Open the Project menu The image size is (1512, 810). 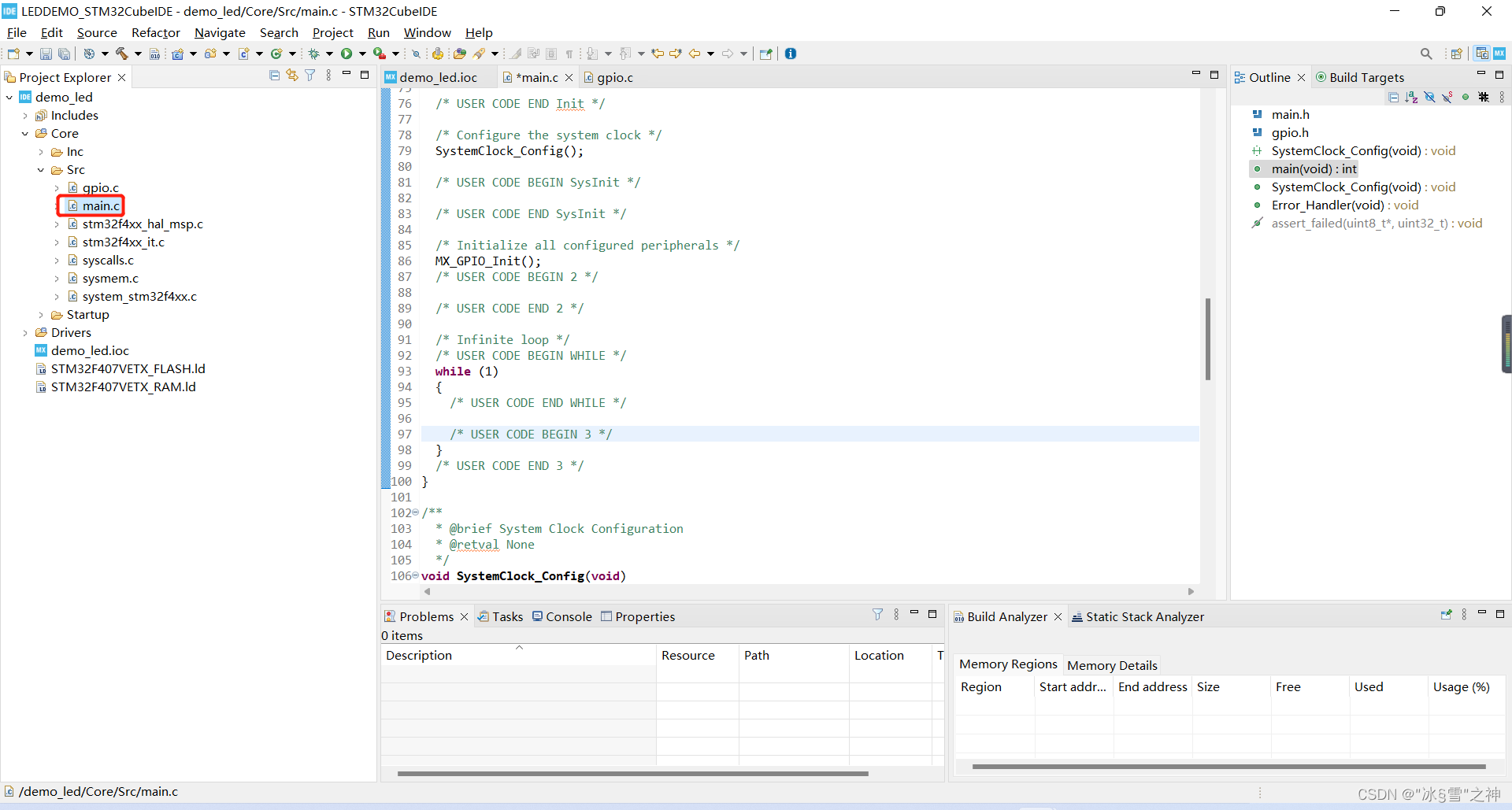[332, 32]
